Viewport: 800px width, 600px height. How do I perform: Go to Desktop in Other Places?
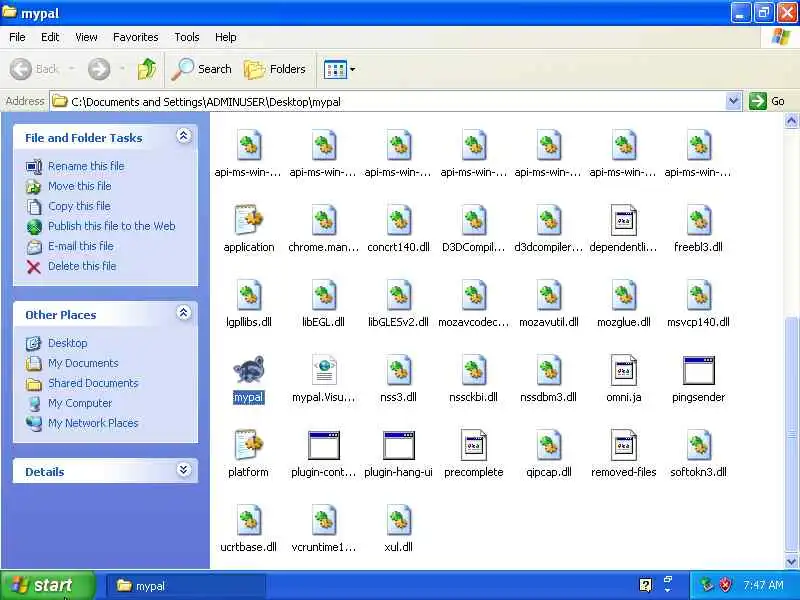pyautogui.click(x=67, y=343)
